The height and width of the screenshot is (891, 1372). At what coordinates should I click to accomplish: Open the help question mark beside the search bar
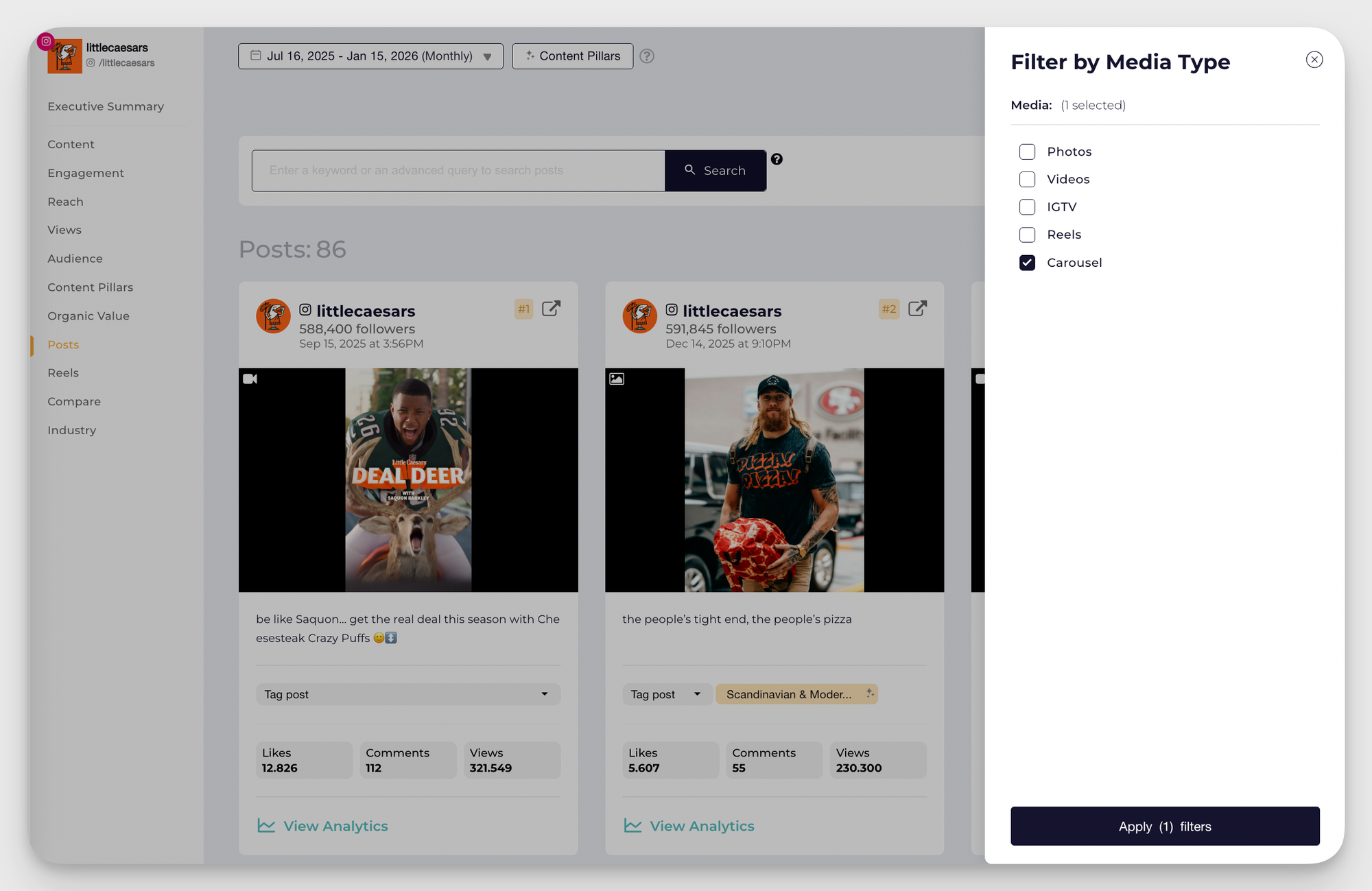coord(777,159)
